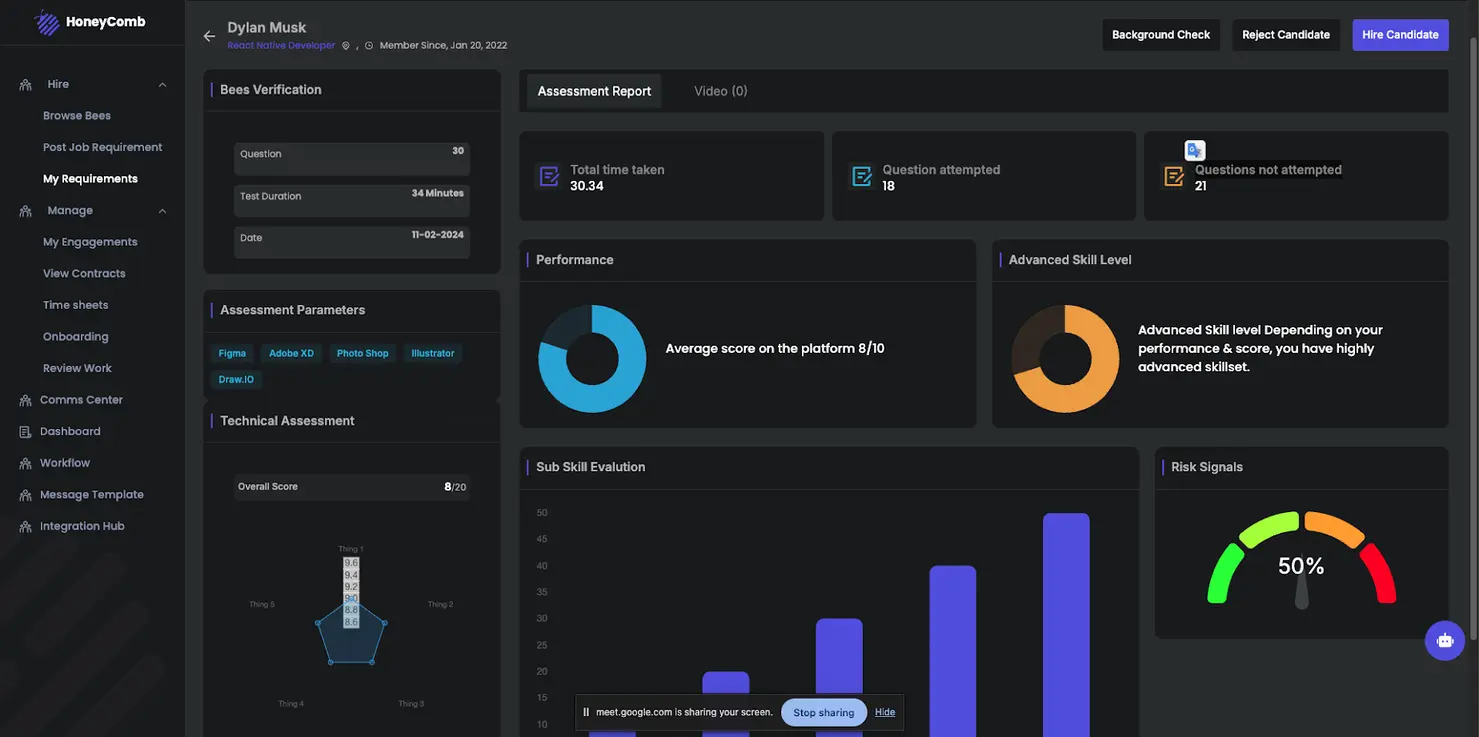The image size is (1479, 737).
Task: Click the Hide link in sharing bar
Action: coord(885,713)
